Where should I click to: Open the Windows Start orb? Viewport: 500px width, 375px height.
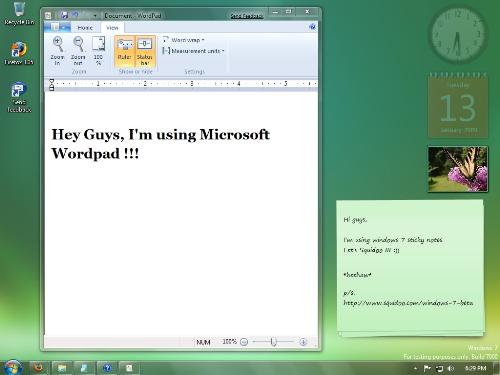point(12,368)
